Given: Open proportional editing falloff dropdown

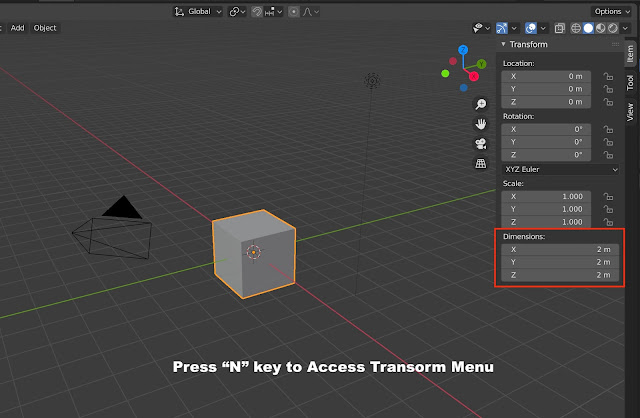Looking at the screenshot, I should click(311, 11).
